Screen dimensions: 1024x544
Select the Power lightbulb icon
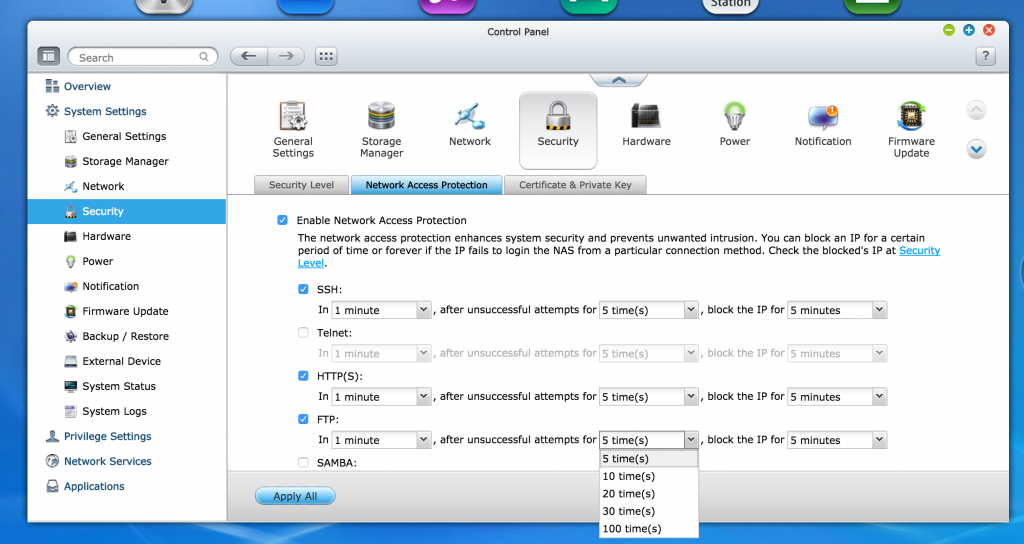[x=734, y=118]
